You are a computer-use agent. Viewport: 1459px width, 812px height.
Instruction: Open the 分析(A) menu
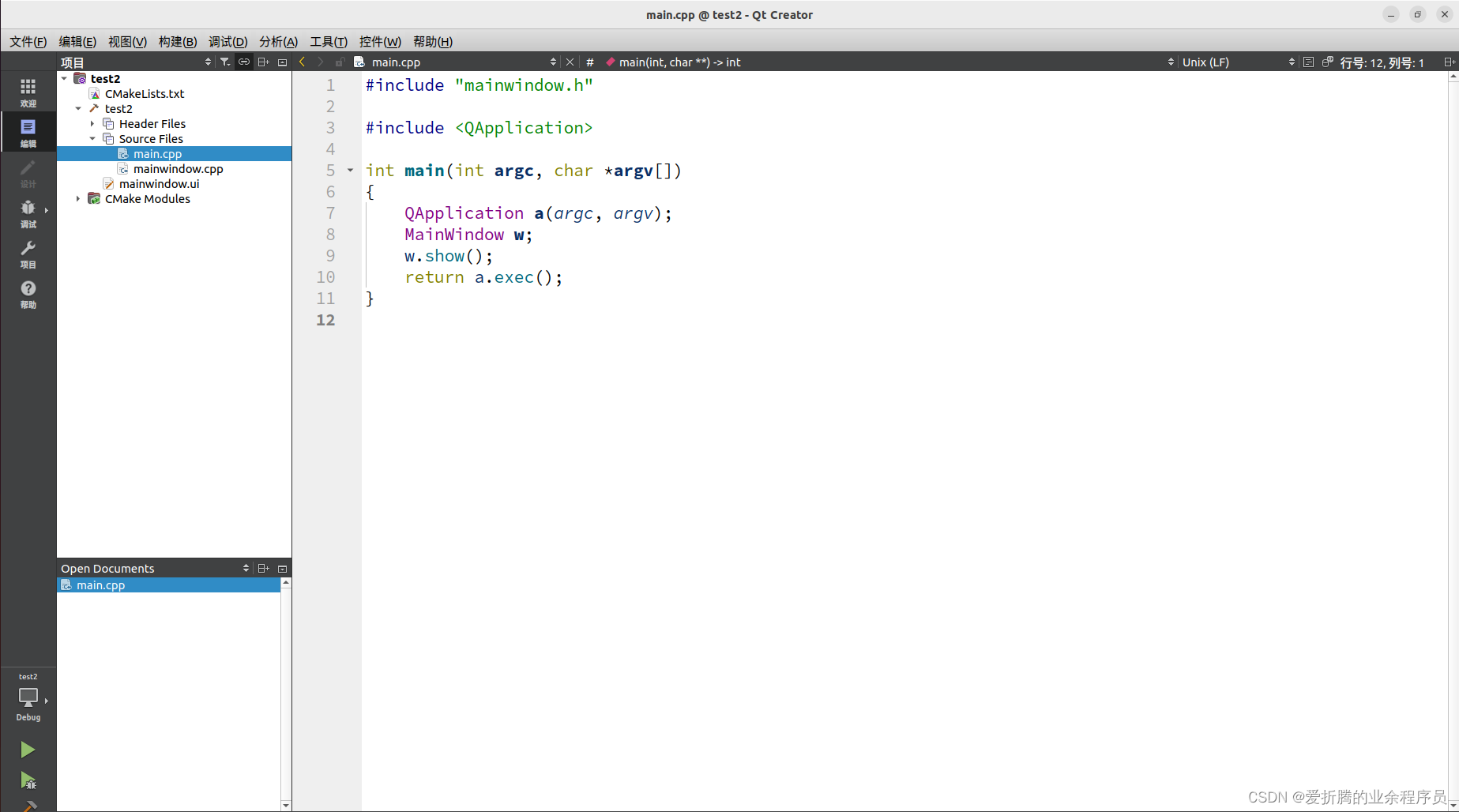pyautogui.click(x=278, y=41)
